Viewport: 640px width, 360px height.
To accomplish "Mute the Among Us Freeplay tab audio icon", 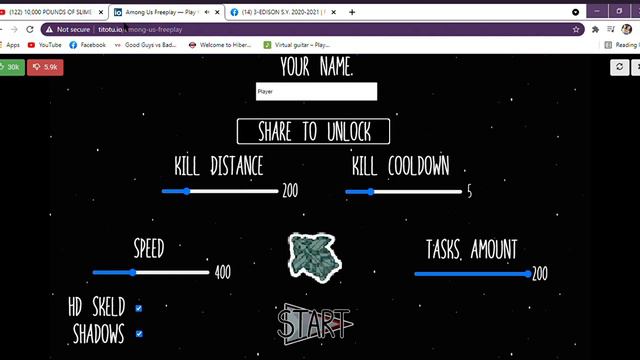I will point(207,12).
